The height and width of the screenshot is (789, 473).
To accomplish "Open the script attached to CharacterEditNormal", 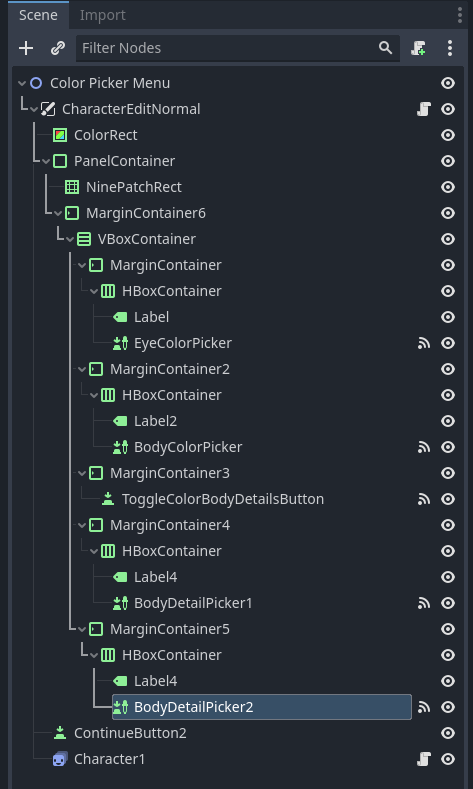I will [424, 109].
